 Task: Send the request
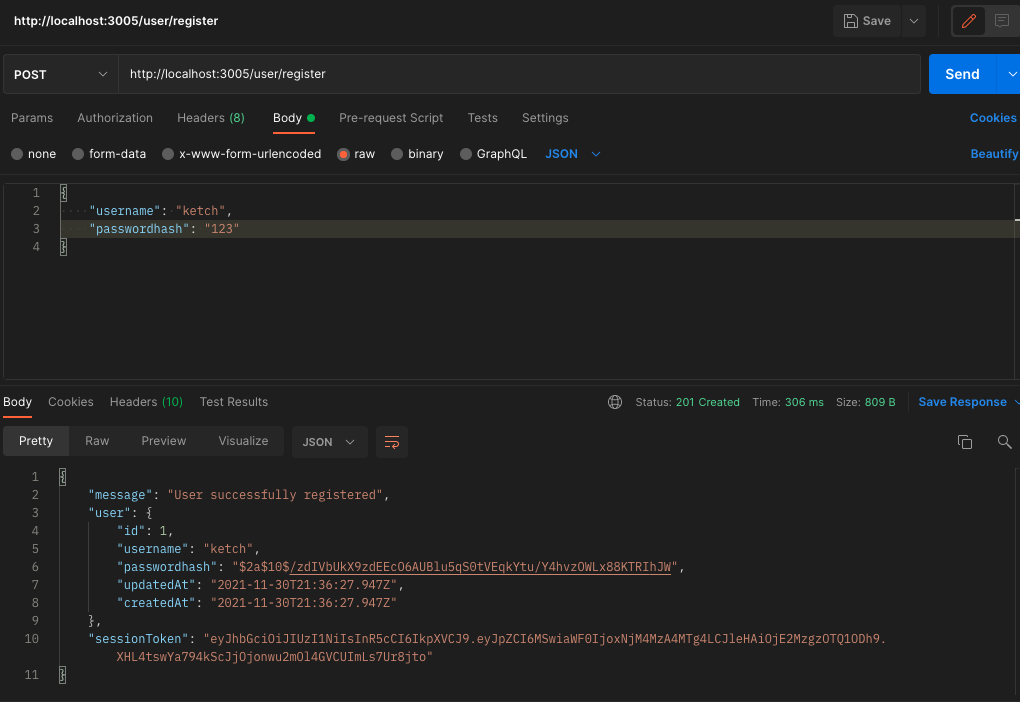pyautogui.click(x=962, y=74)
